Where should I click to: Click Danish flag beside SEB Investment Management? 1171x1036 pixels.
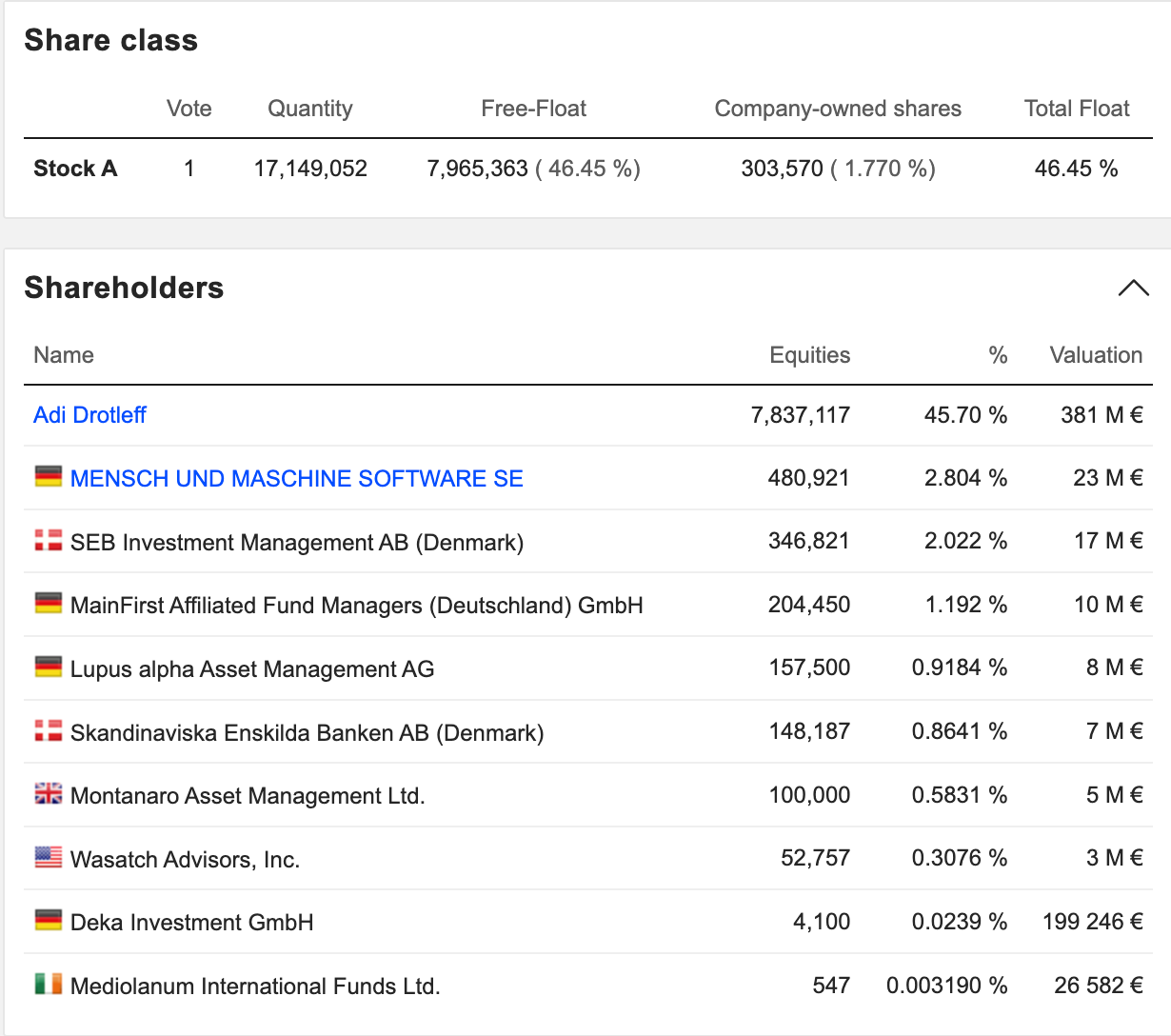point(49,540)
